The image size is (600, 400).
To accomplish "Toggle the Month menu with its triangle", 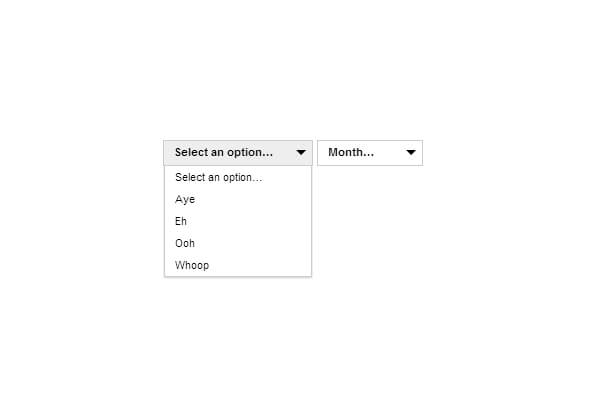I will pyautogui.click(x=410, y=153).
